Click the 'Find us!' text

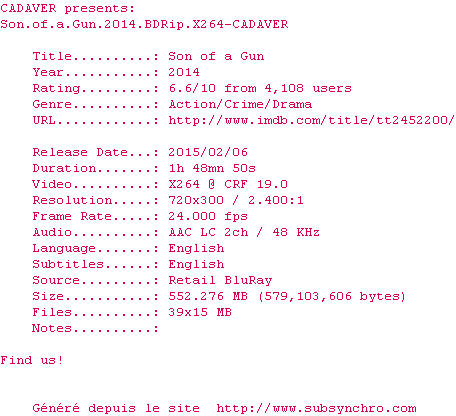pos(31,360)
